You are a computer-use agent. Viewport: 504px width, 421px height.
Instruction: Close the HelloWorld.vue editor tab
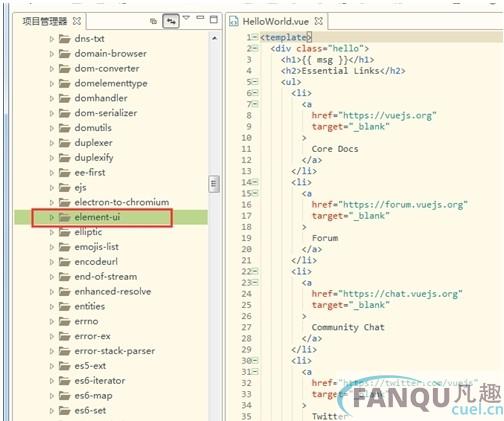tap(319, 21)
